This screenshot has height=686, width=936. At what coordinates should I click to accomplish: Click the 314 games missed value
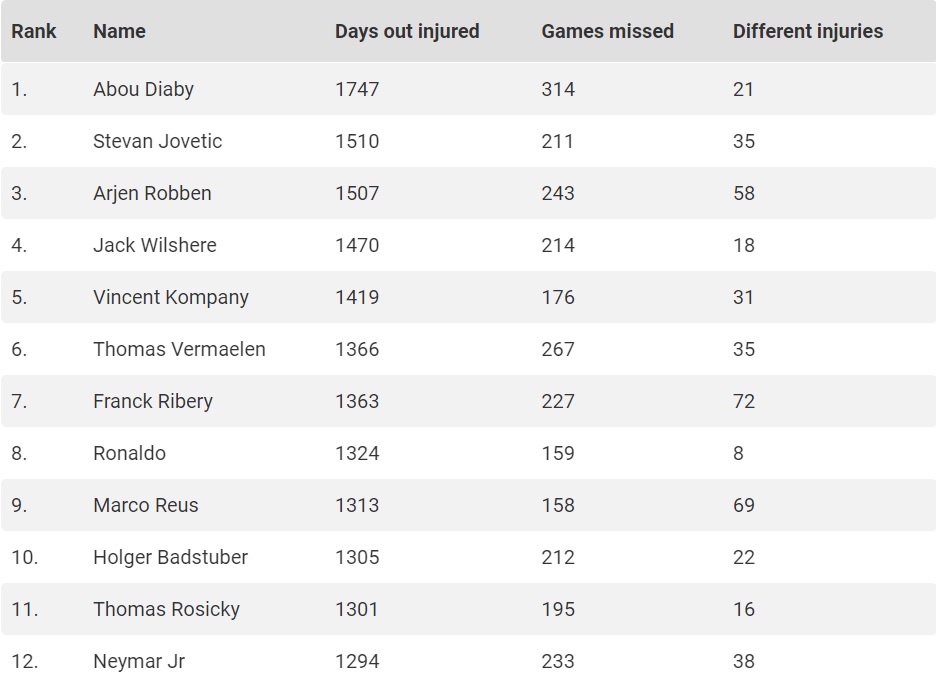(558, 89)
